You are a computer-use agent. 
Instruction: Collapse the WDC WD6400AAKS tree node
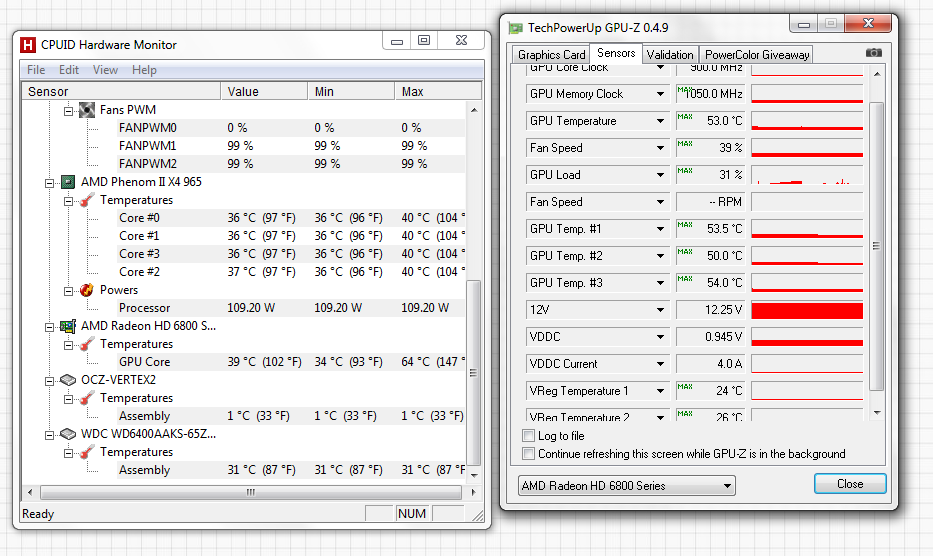(x=49, y=435)
